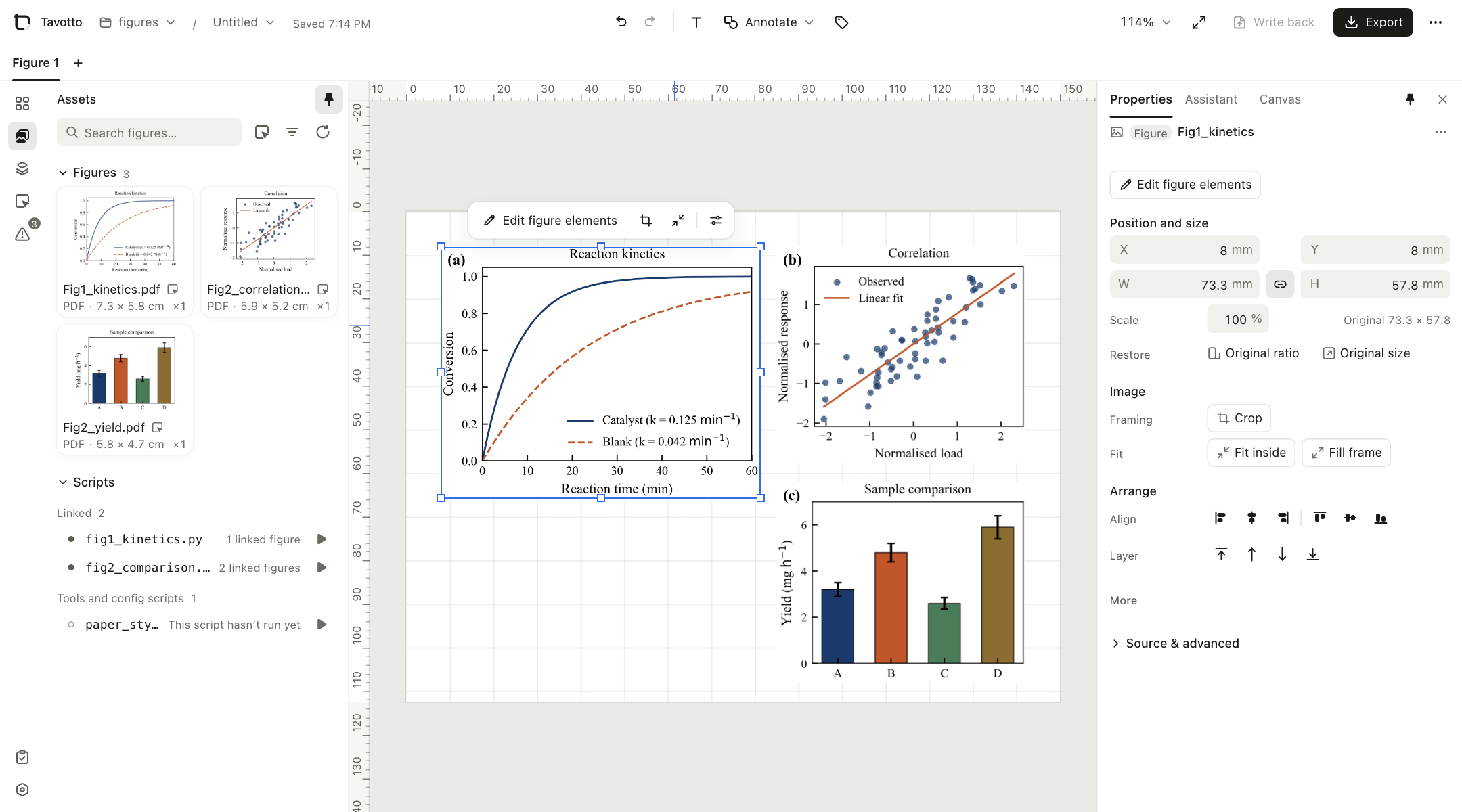Align left edges icon in Arrange

point(1220,518)
